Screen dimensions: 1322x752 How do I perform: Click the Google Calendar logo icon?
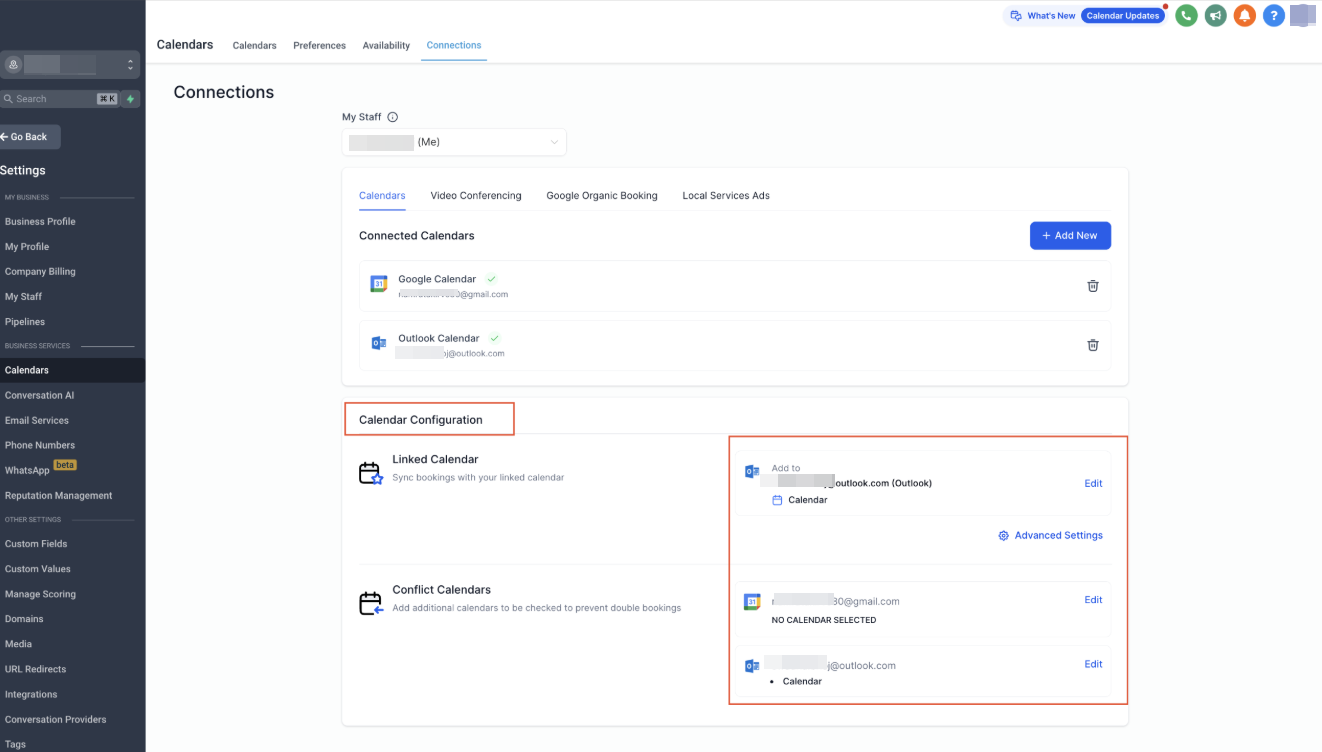click(379, 284)
